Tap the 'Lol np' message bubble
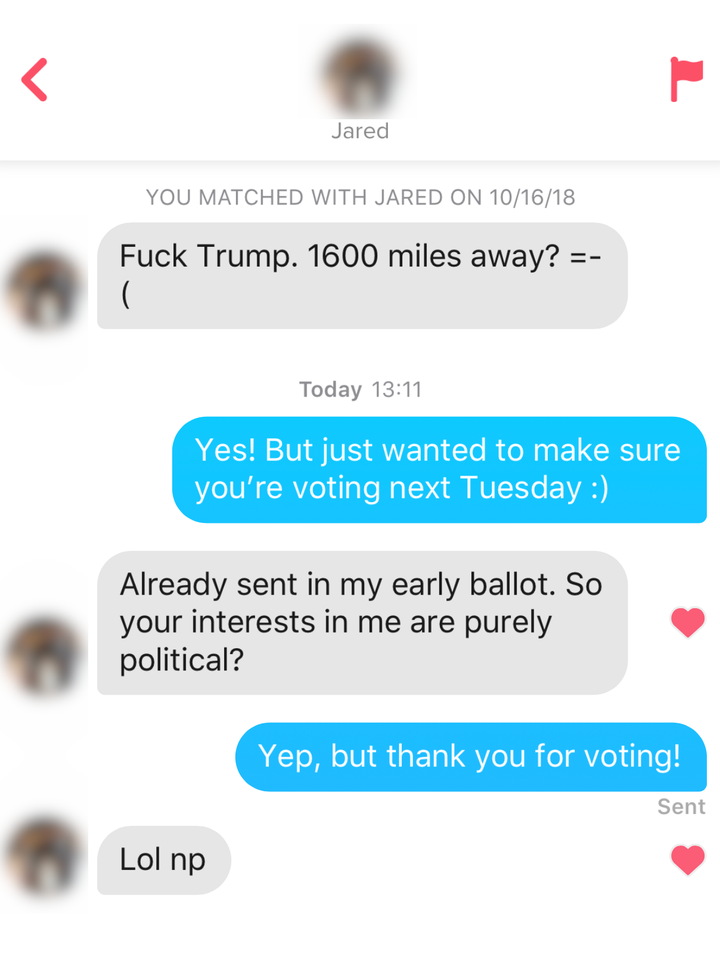This screenshot has width=720, height=966. (163, 859)
